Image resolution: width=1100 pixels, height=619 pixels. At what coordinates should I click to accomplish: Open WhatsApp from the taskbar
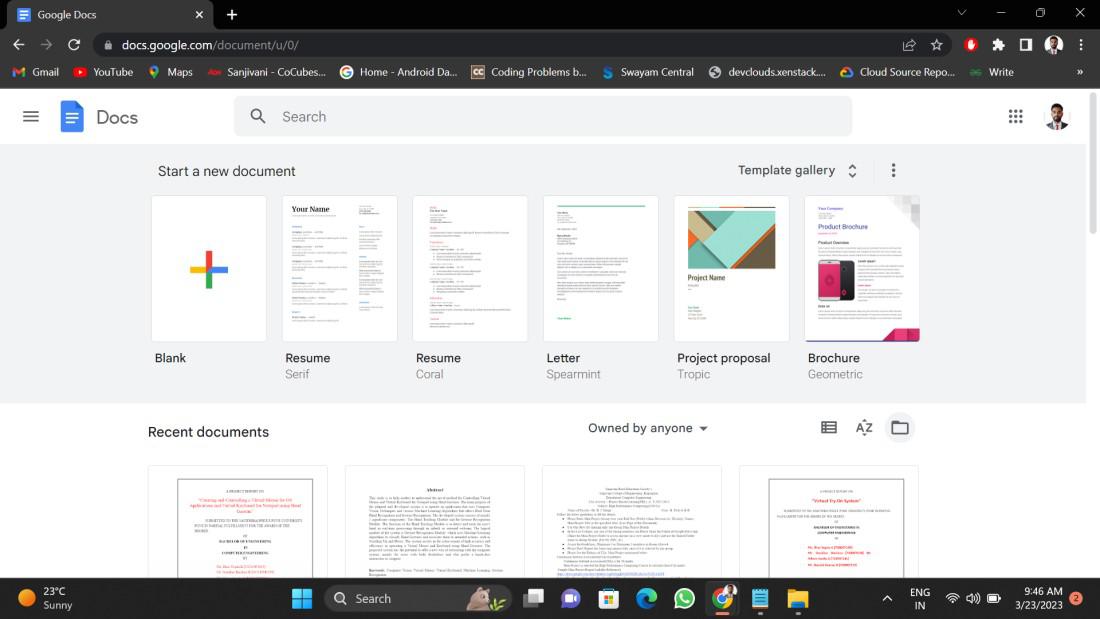(684, 599)
